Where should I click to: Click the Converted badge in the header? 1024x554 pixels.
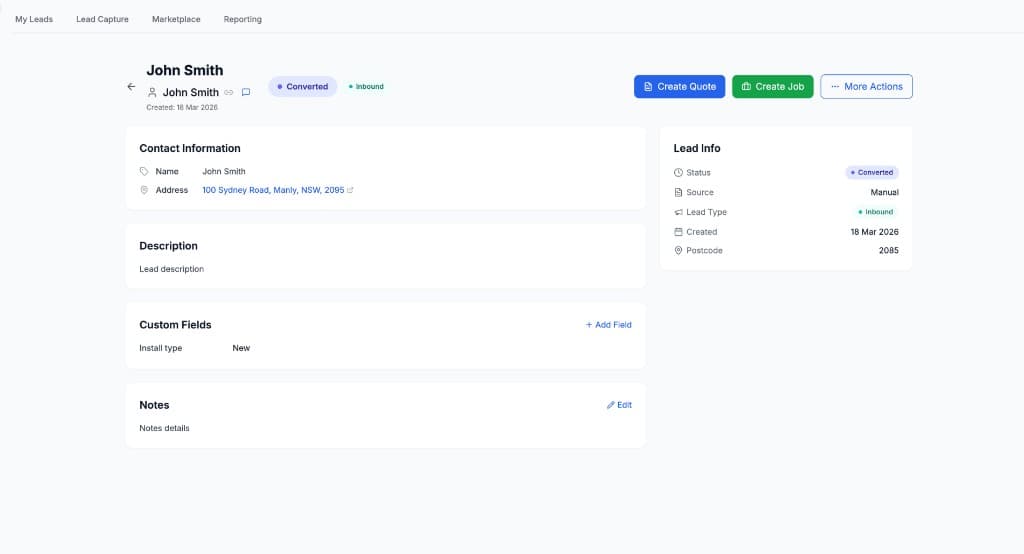pyautogui.click(x=302, y=86)
